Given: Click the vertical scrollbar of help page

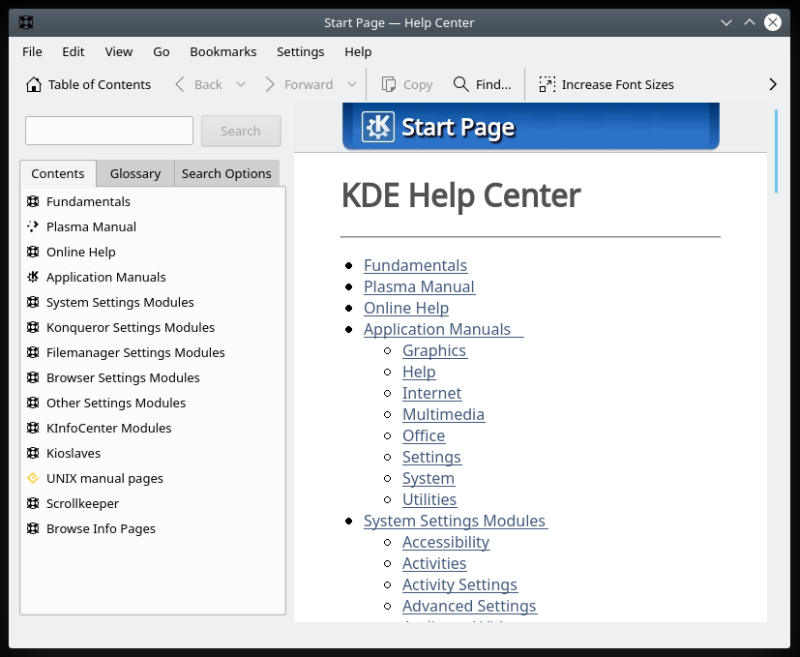Looking at the screenshot, I should (776, 150).
